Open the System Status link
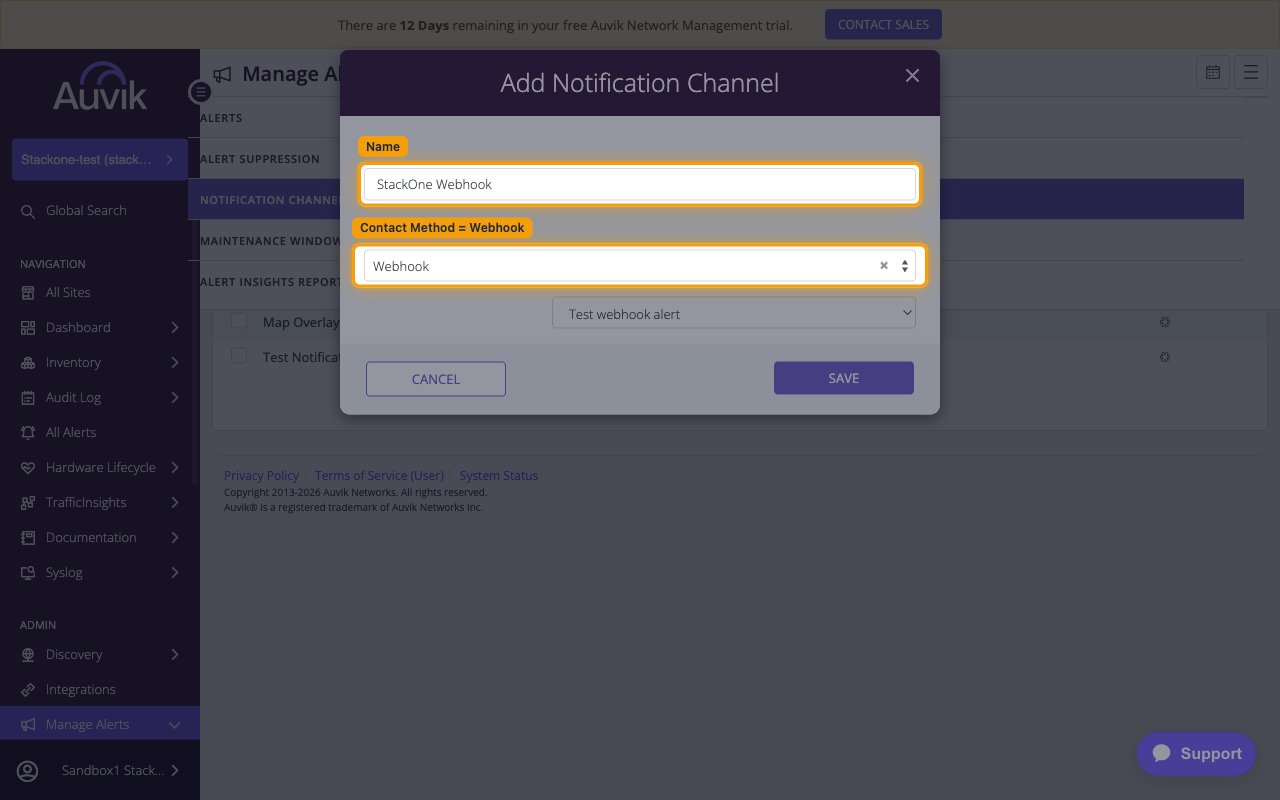 tap(499, 476)
